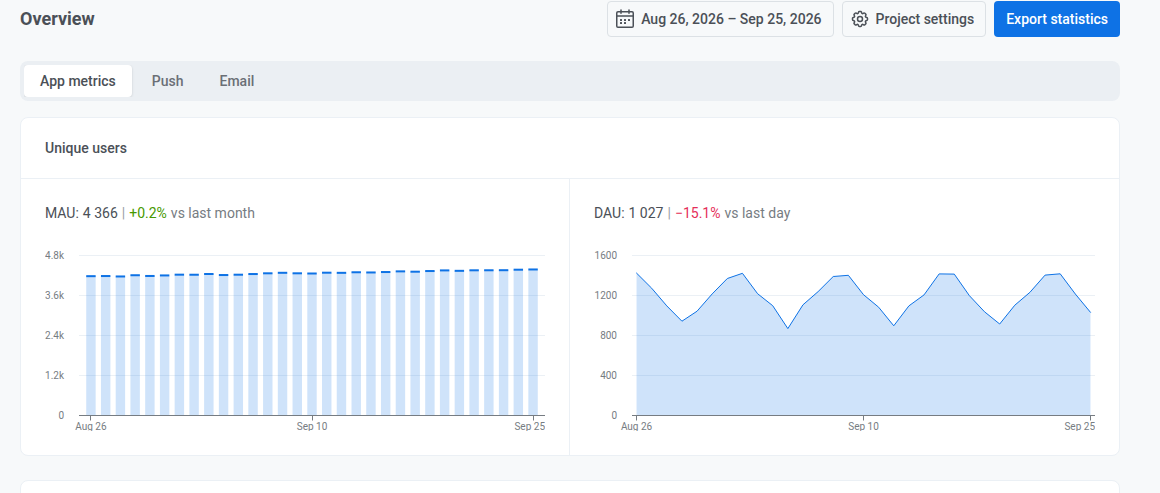Viewport: 1160px width, 493px height.
Task: Select the first MAU bar for Aug 26
Action: 91,345
